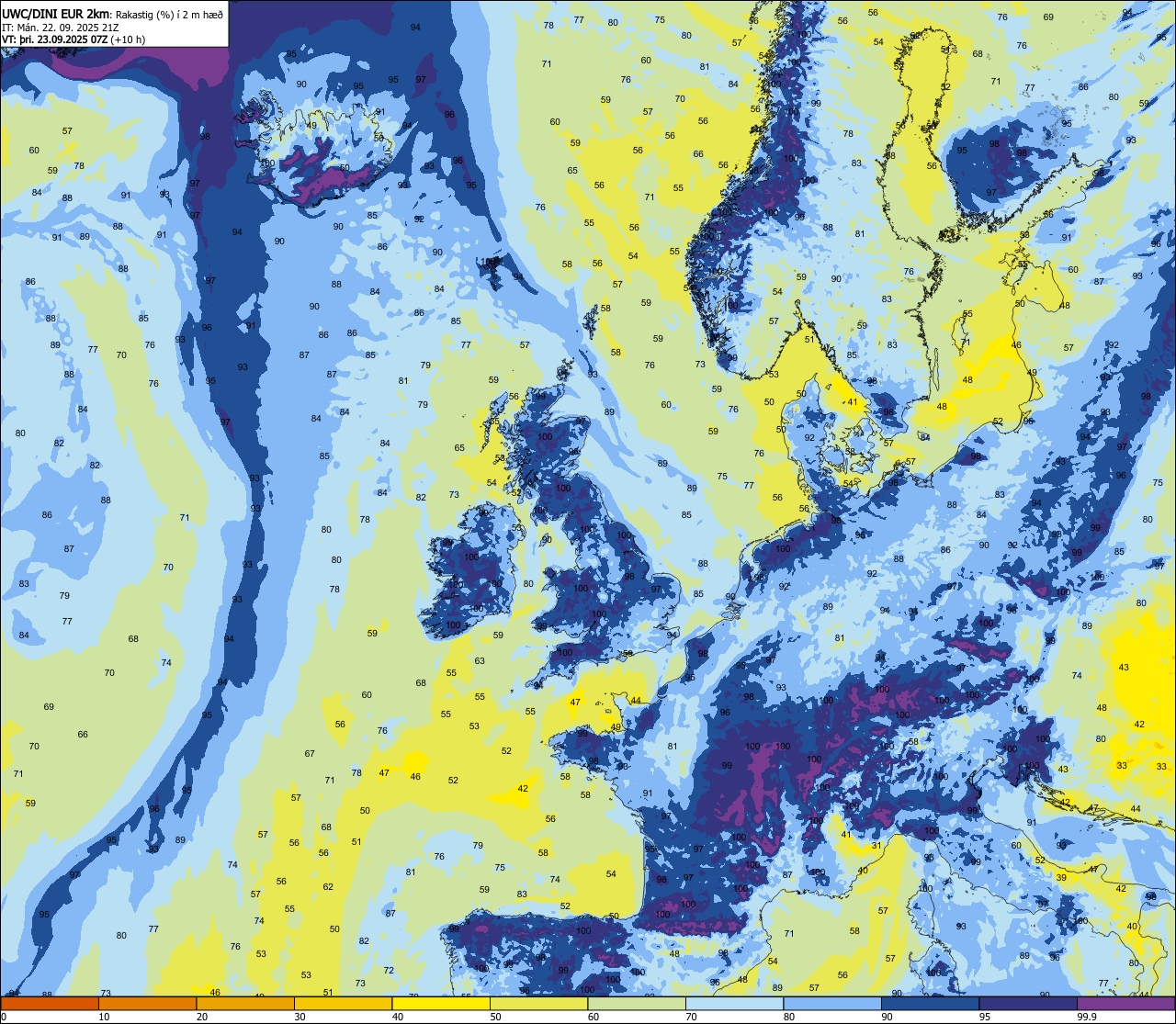Click the legend tick label 80
Screen dimensions: 1176x1024
click(790, 1017)
